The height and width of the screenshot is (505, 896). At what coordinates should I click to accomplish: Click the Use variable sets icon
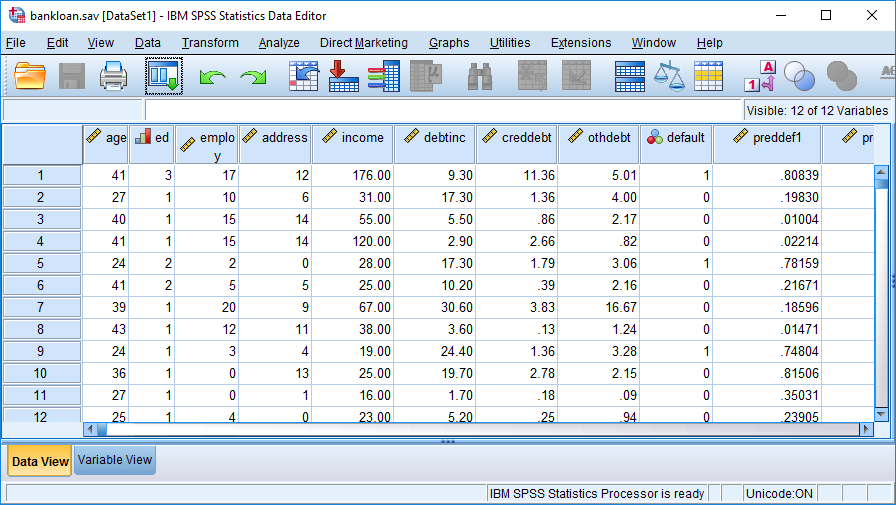[x=799, y=76]
